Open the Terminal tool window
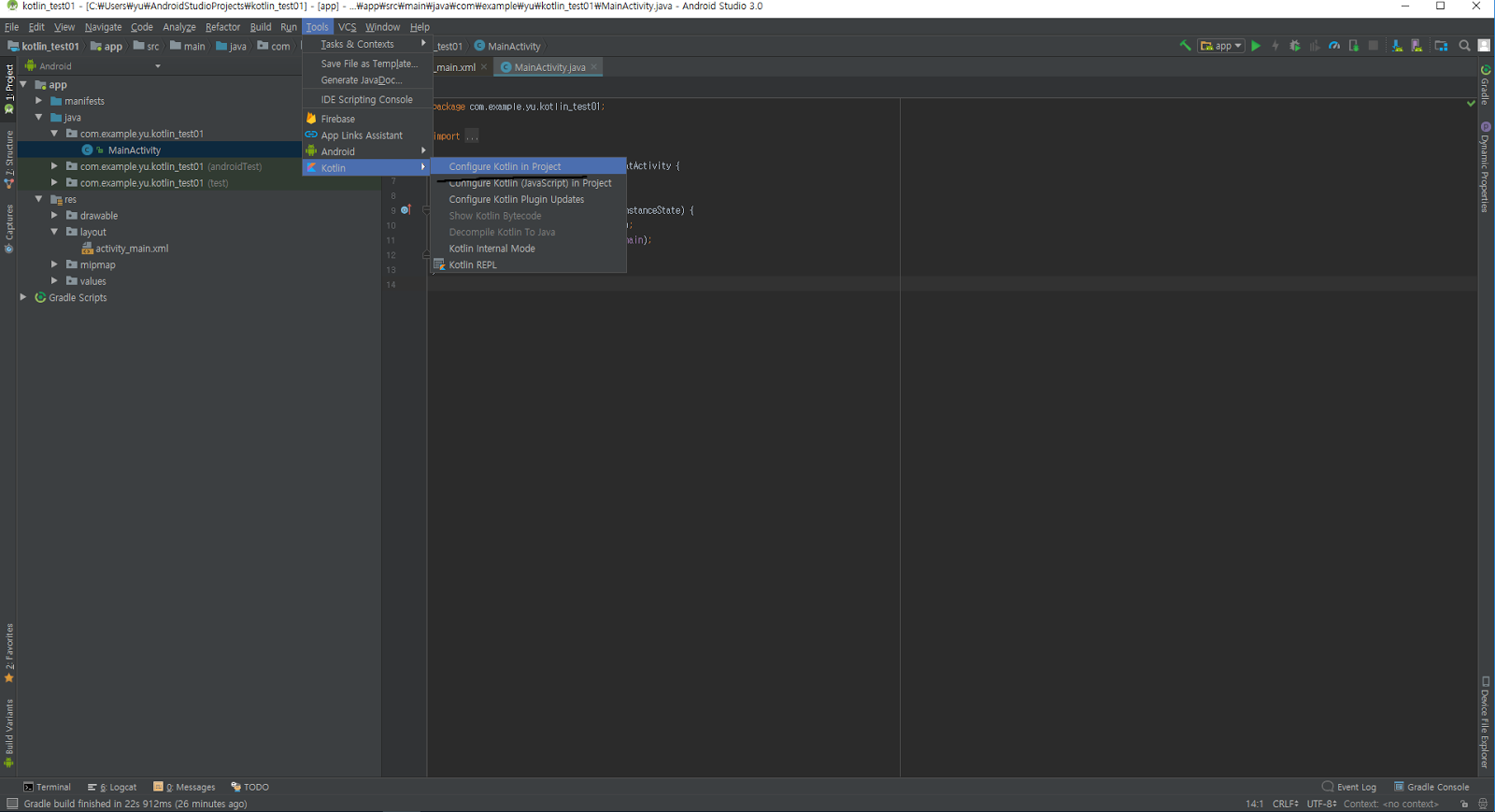This screenshot has width=1495, height=812. point(47,787)
